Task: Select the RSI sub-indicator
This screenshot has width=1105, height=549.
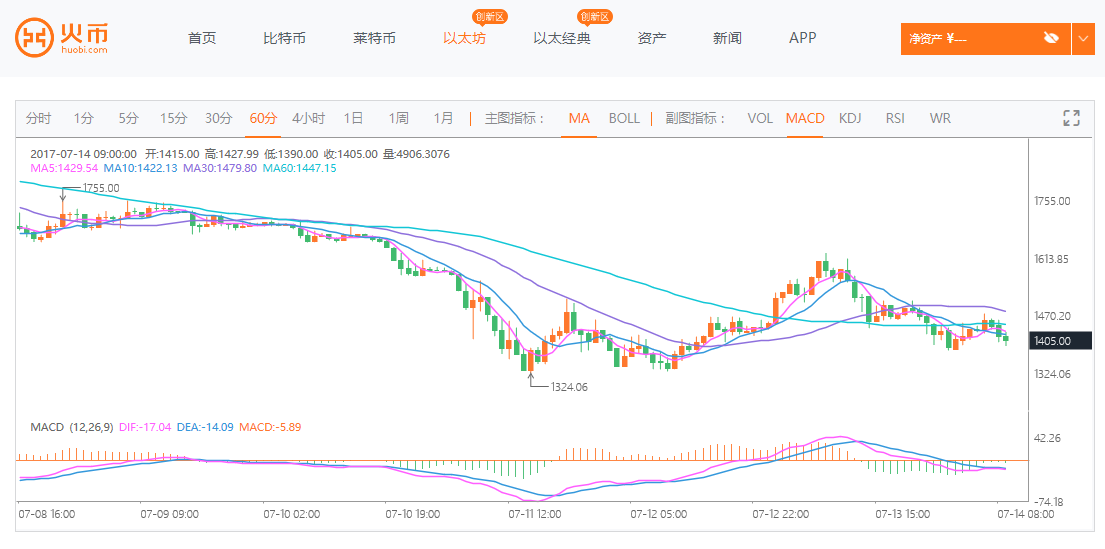Action: [894, 118]
